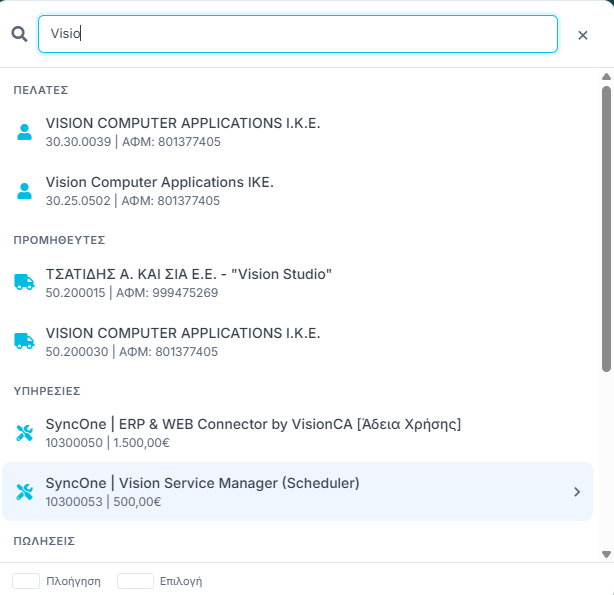614x595 pixels.
Task: Click customer icon for code 30.25.0502
Action: point(24,191)
